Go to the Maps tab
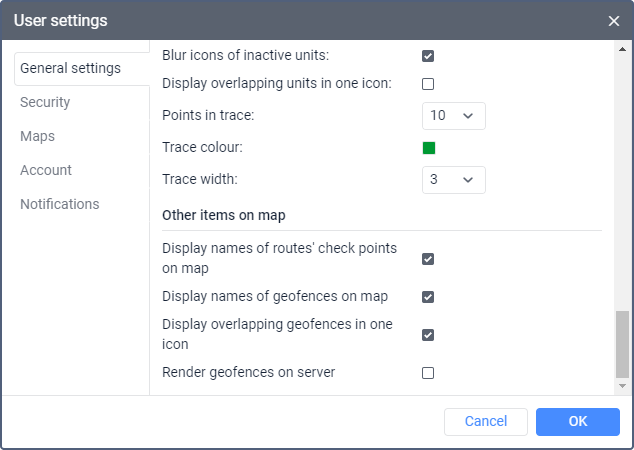The height and width of the screenshot is (450, 634). (37, 136)
